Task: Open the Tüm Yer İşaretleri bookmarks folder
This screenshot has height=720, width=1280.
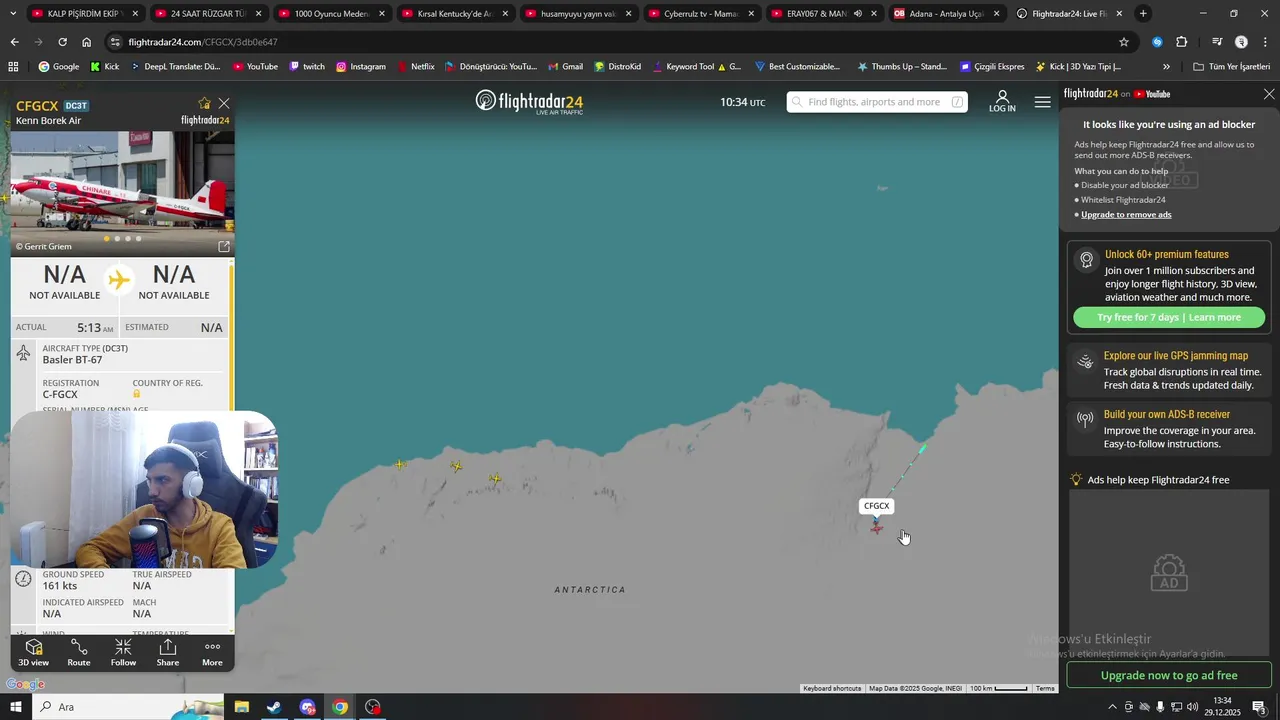Action: pos(1232,66)
